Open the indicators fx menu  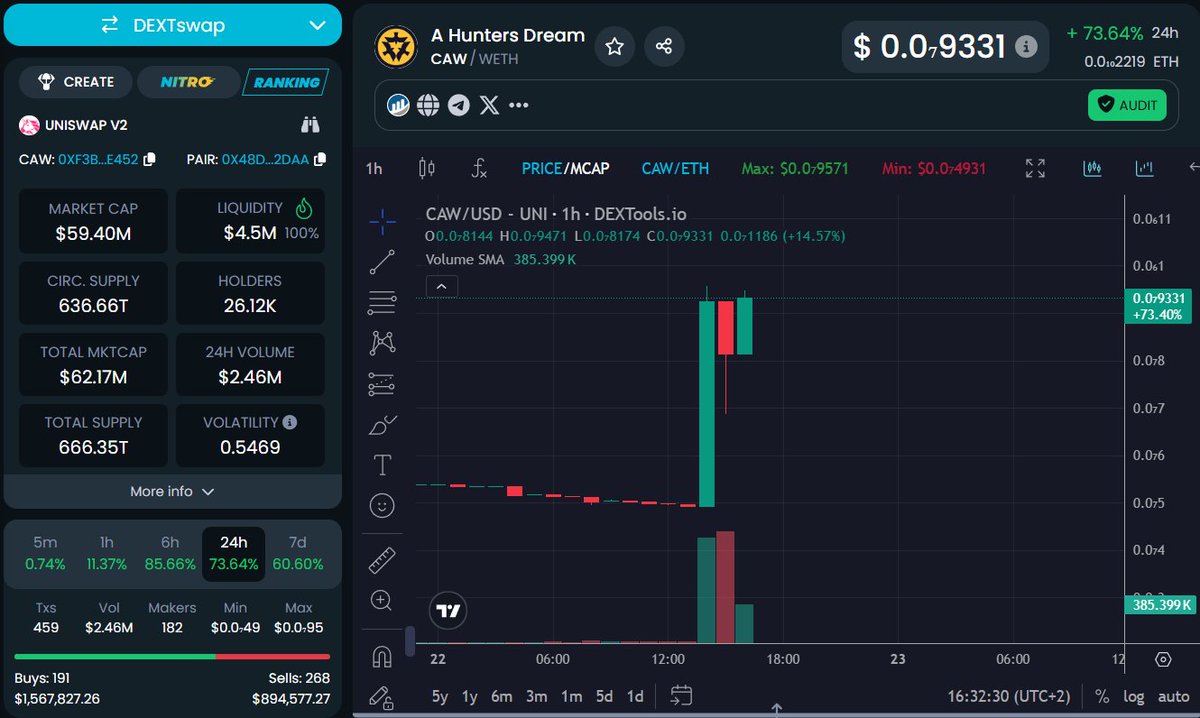coord(479,168)
